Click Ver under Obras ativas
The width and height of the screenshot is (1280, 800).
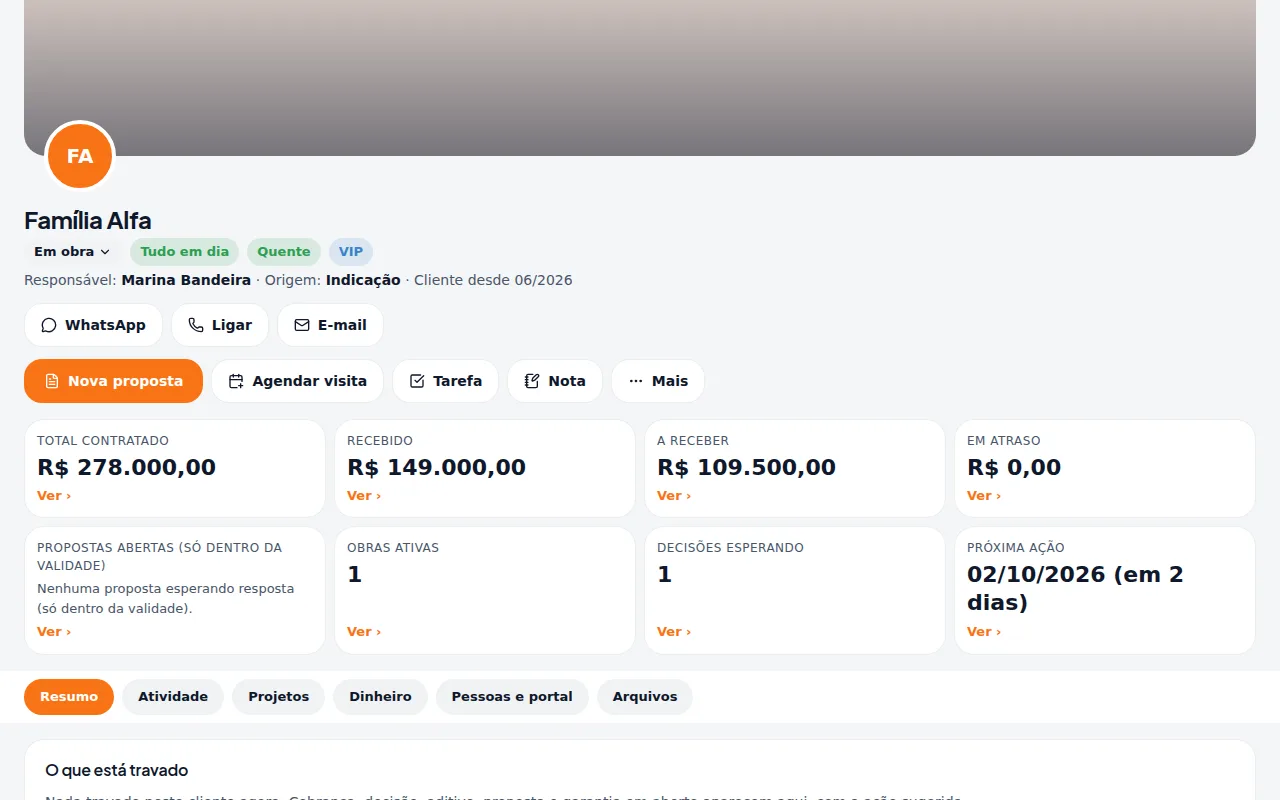click(364, 632)
